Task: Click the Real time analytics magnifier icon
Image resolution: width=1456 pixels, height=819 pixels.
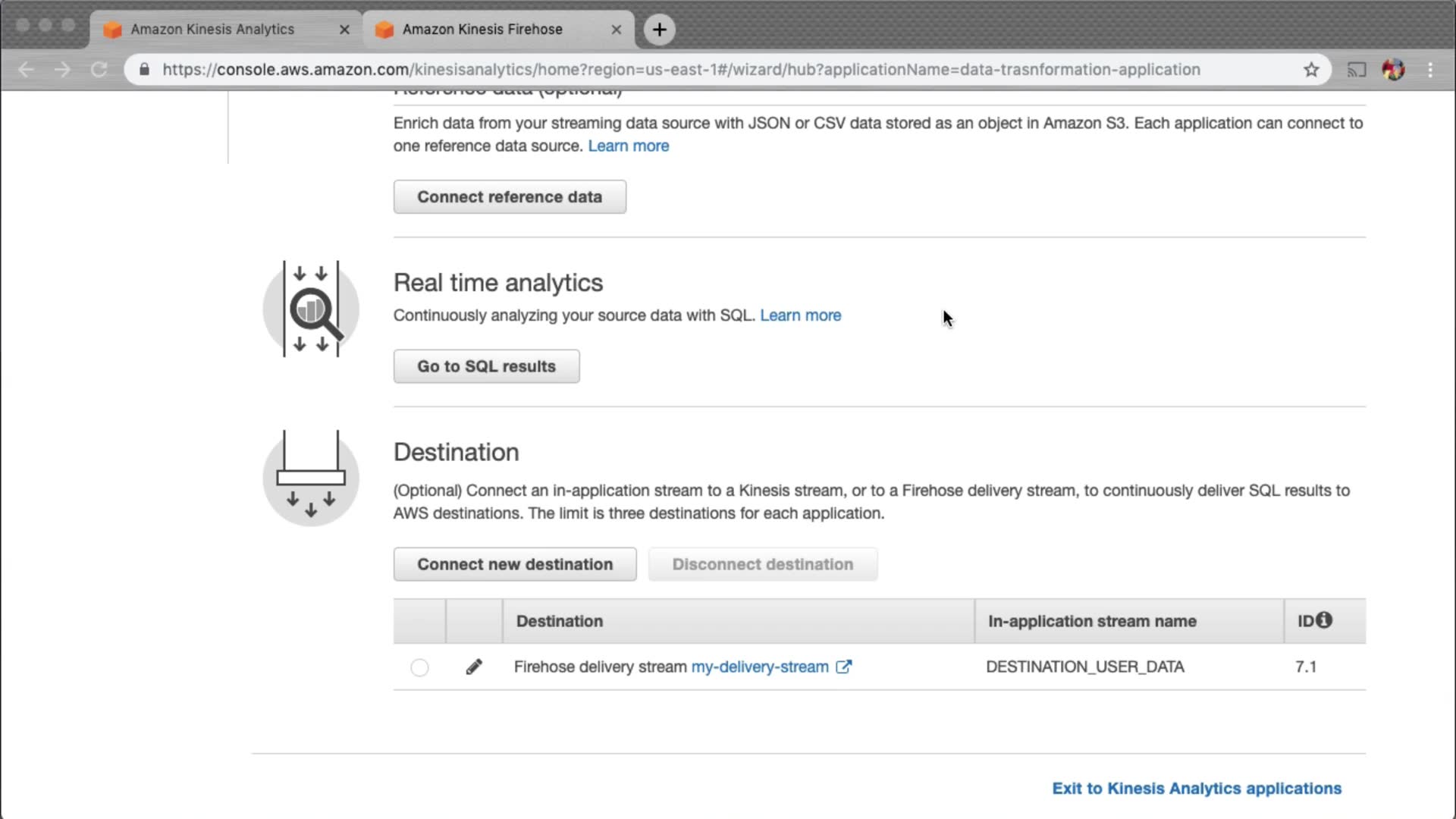Action: (311, 309)
